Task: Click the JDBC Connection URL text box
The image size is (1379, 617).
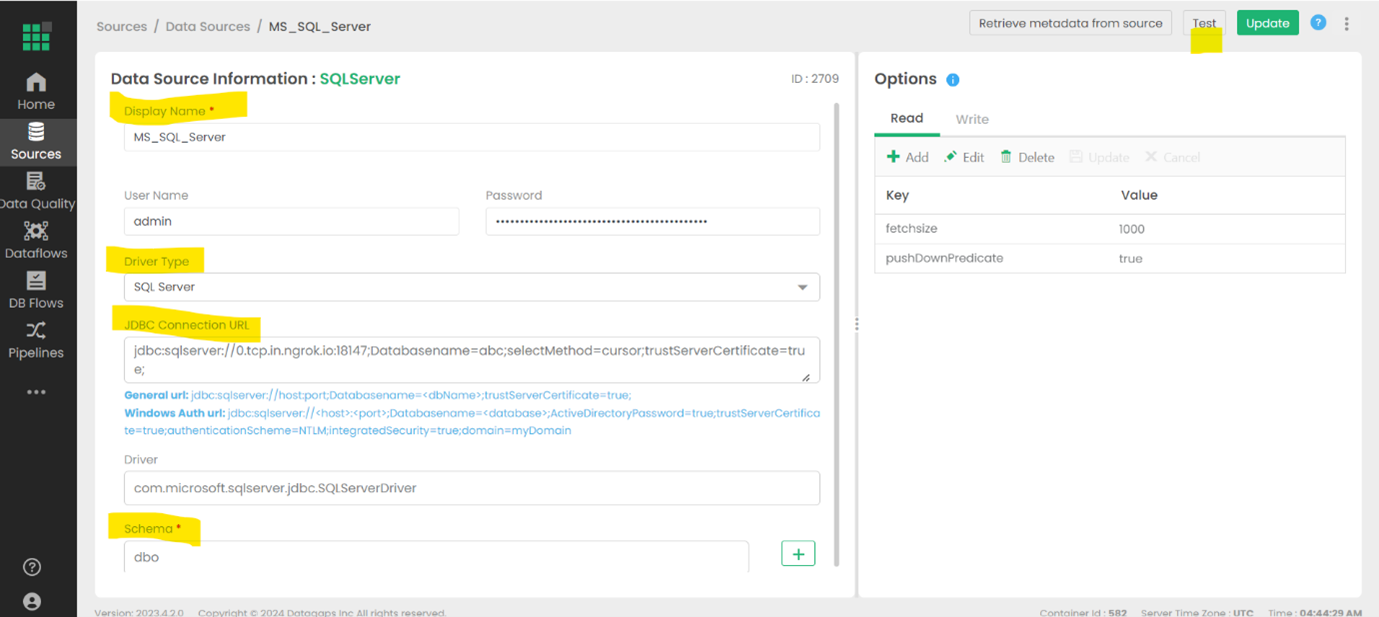Action: tap(471, 360)
